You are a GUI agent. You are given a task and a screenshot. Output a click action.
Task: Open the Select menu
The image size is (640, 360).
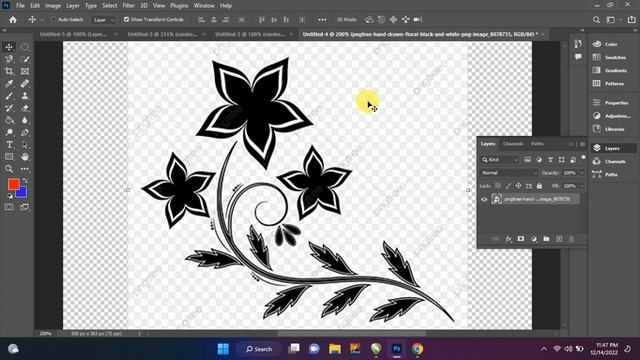pyautogui.click(x=109, y=6)
